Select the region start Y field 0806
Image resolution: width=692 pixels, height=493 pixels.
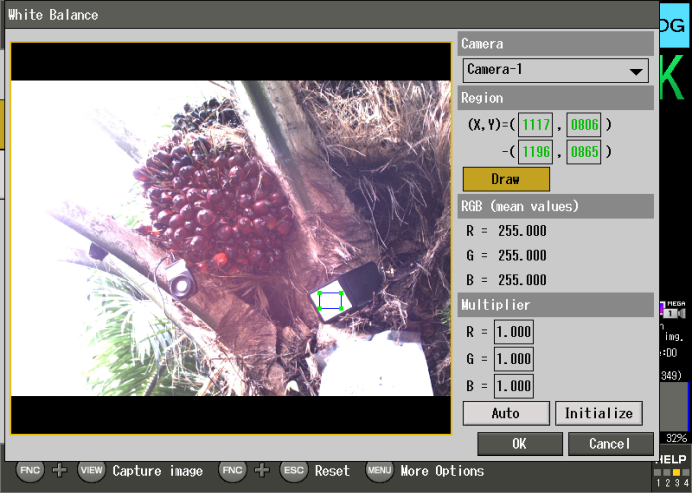[585, 125]
